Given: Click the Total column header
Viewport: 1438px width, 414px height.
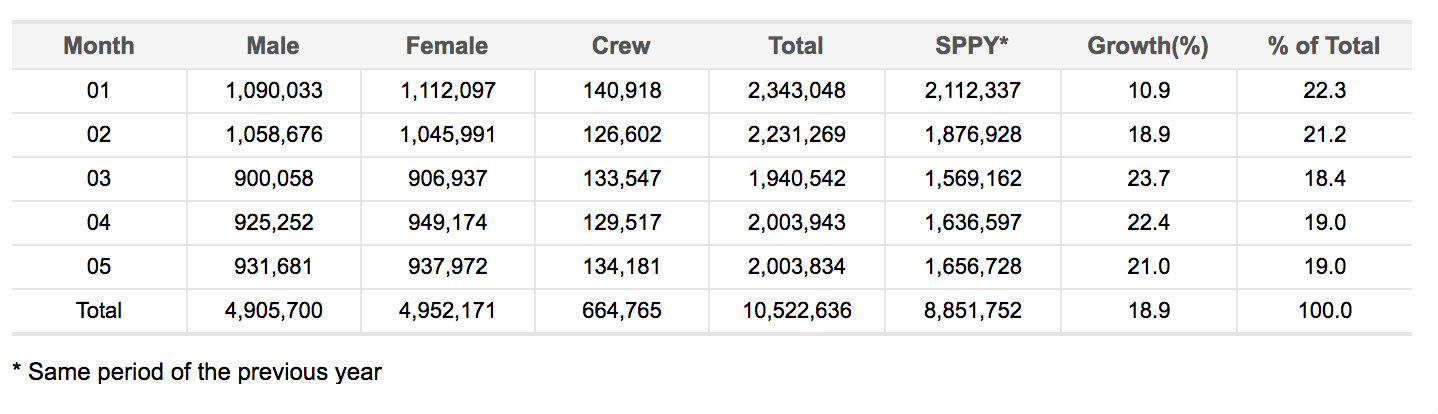Looking at the screenshot, I should pos(796,46).
